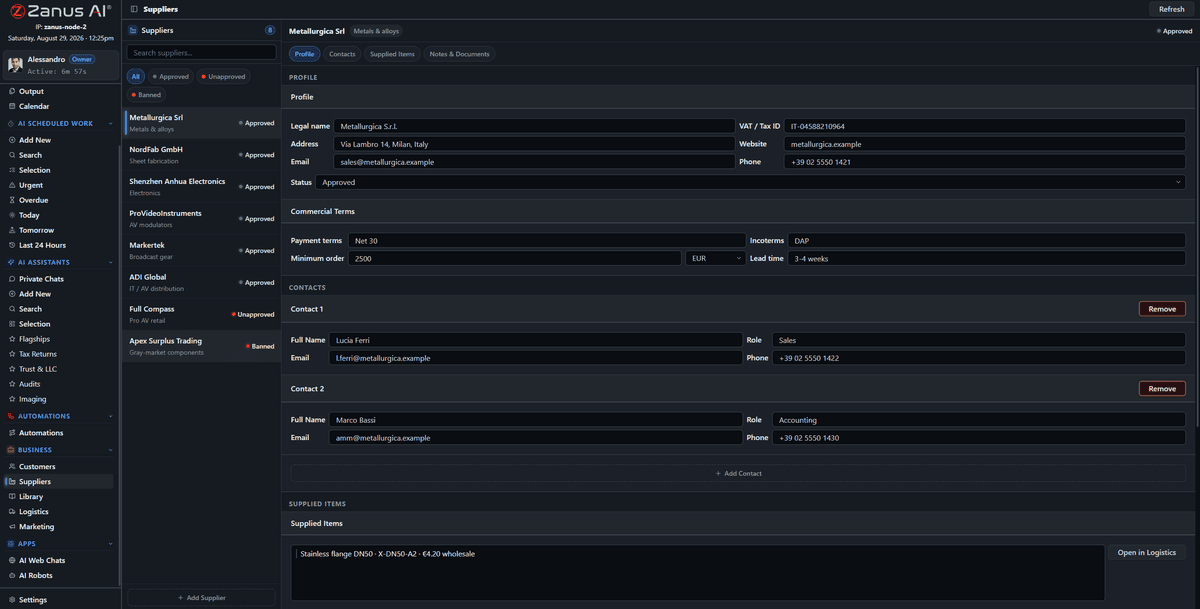This screenshot has height=609, width=1200.
Task: Open the Calendar icon in sidebar
Action: pyautogui.click(x=12, y=106)
